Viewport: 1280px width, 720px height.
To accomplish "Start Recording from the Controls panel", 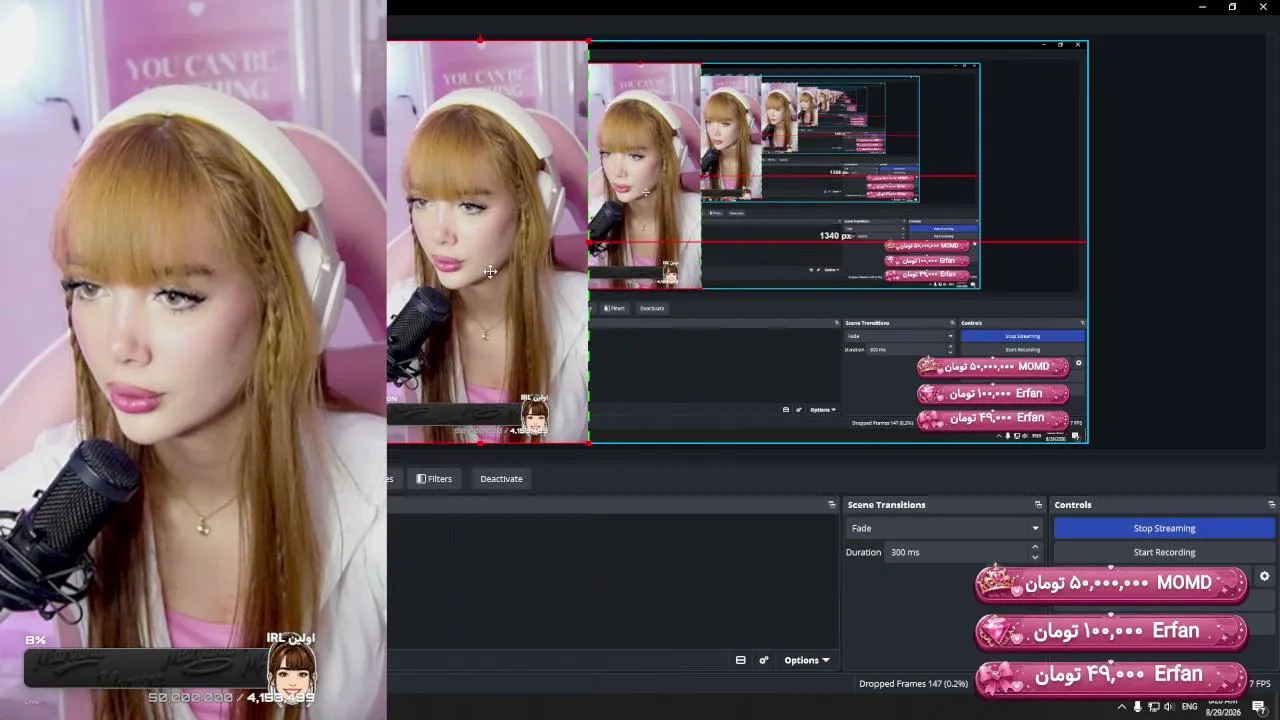I will [1164, 552].
